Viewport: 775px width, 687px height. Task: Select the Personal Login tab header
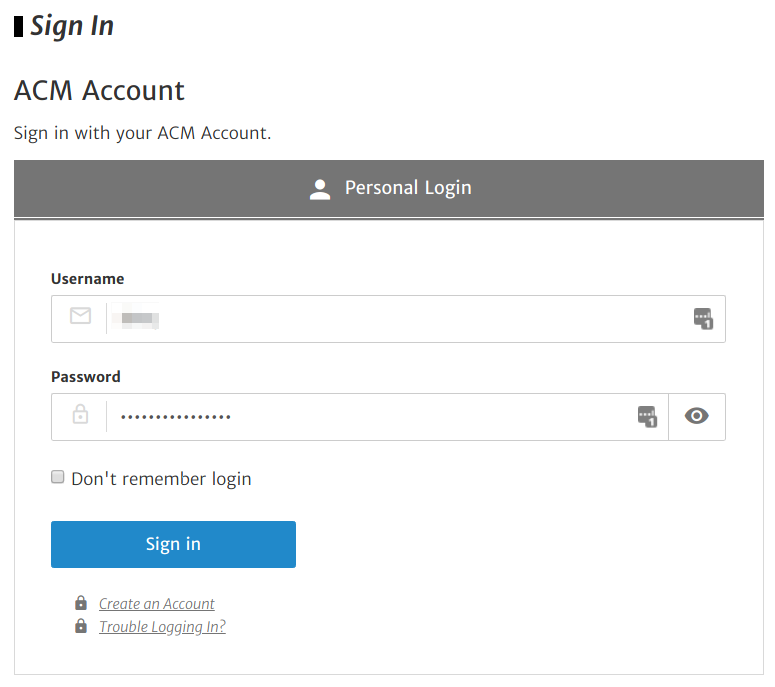pyautogui.click(x=388, y=189)
